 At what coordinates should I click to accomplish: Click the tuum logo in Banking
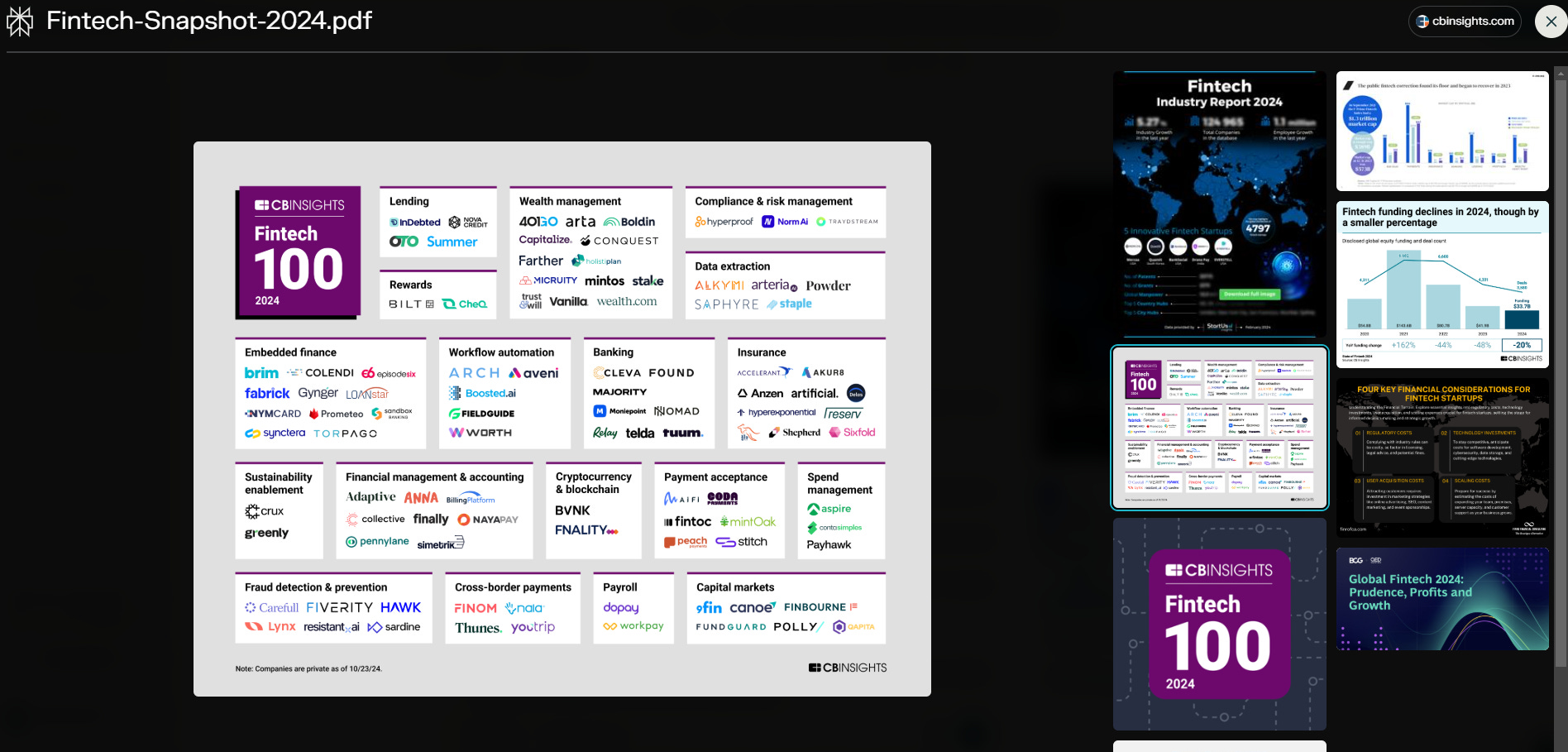pyautogui.click(x=683, y=433)
